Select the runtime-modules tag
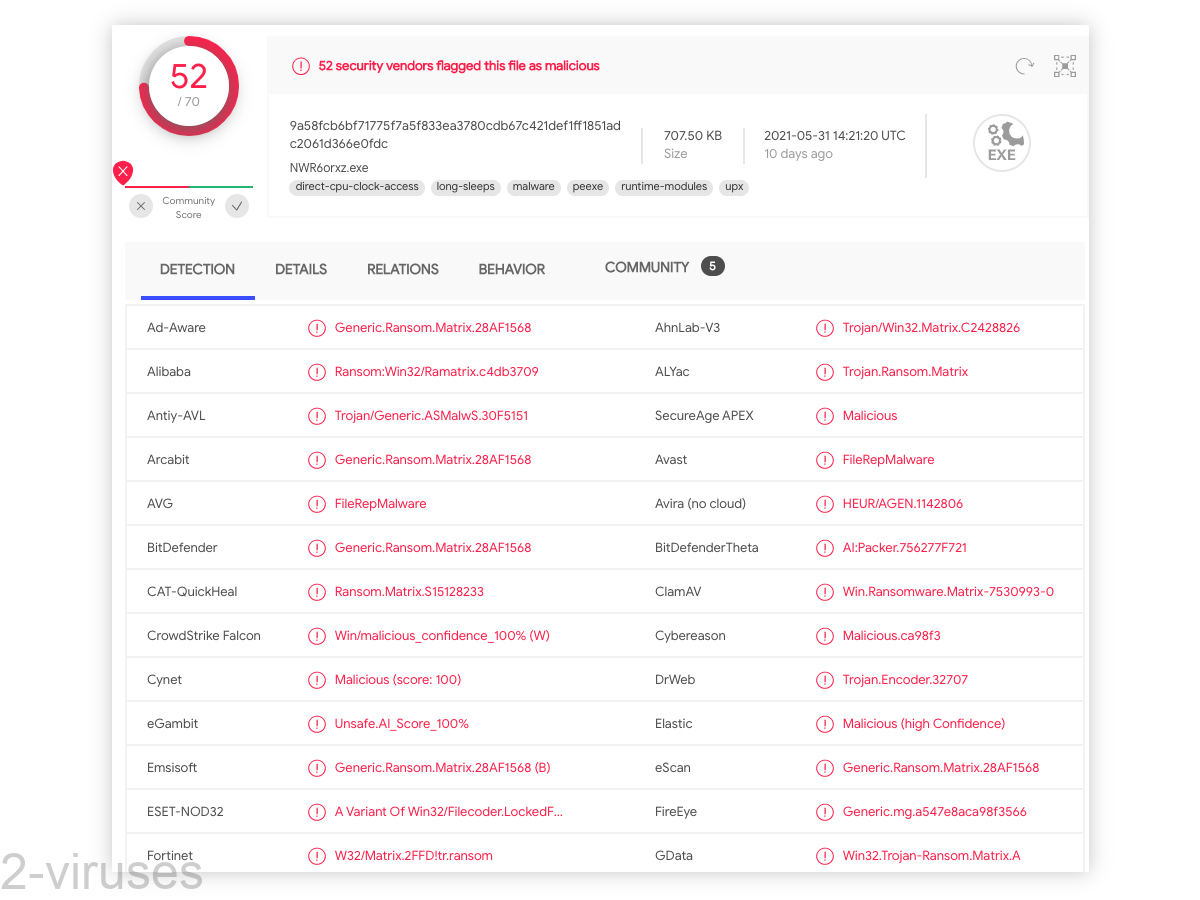 coord(664,187)
